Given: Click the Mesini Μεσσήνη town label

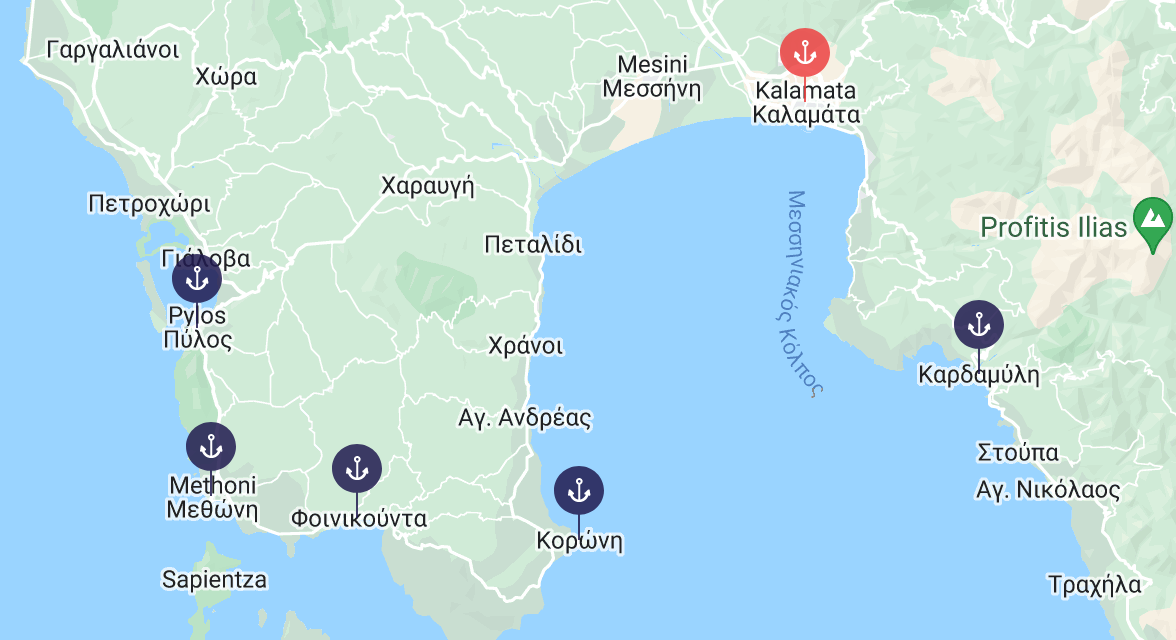Looking at the screenshot, I should click(652, 77).
